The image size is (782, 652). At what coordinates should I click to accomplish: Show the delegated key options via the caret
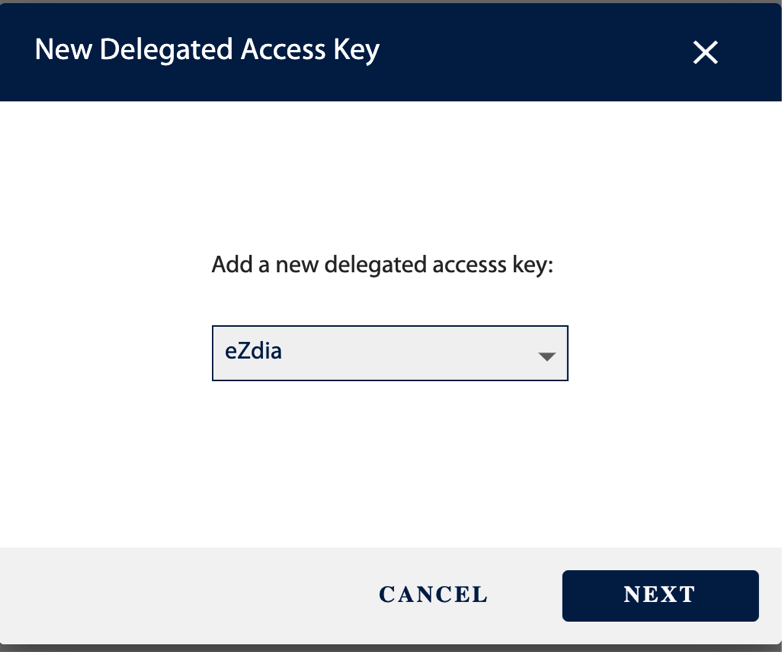[x=547, y=356]
